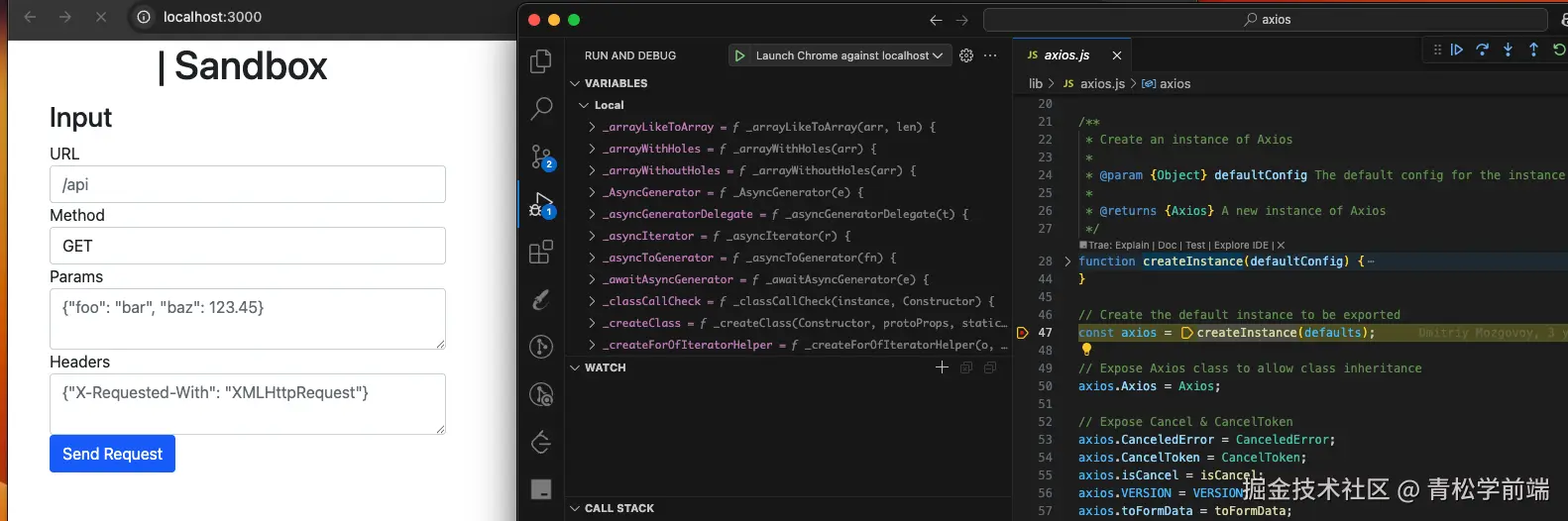Close the axios.js tab
The width and height of the screenshot is (1568, 521).
point(1117,55)
